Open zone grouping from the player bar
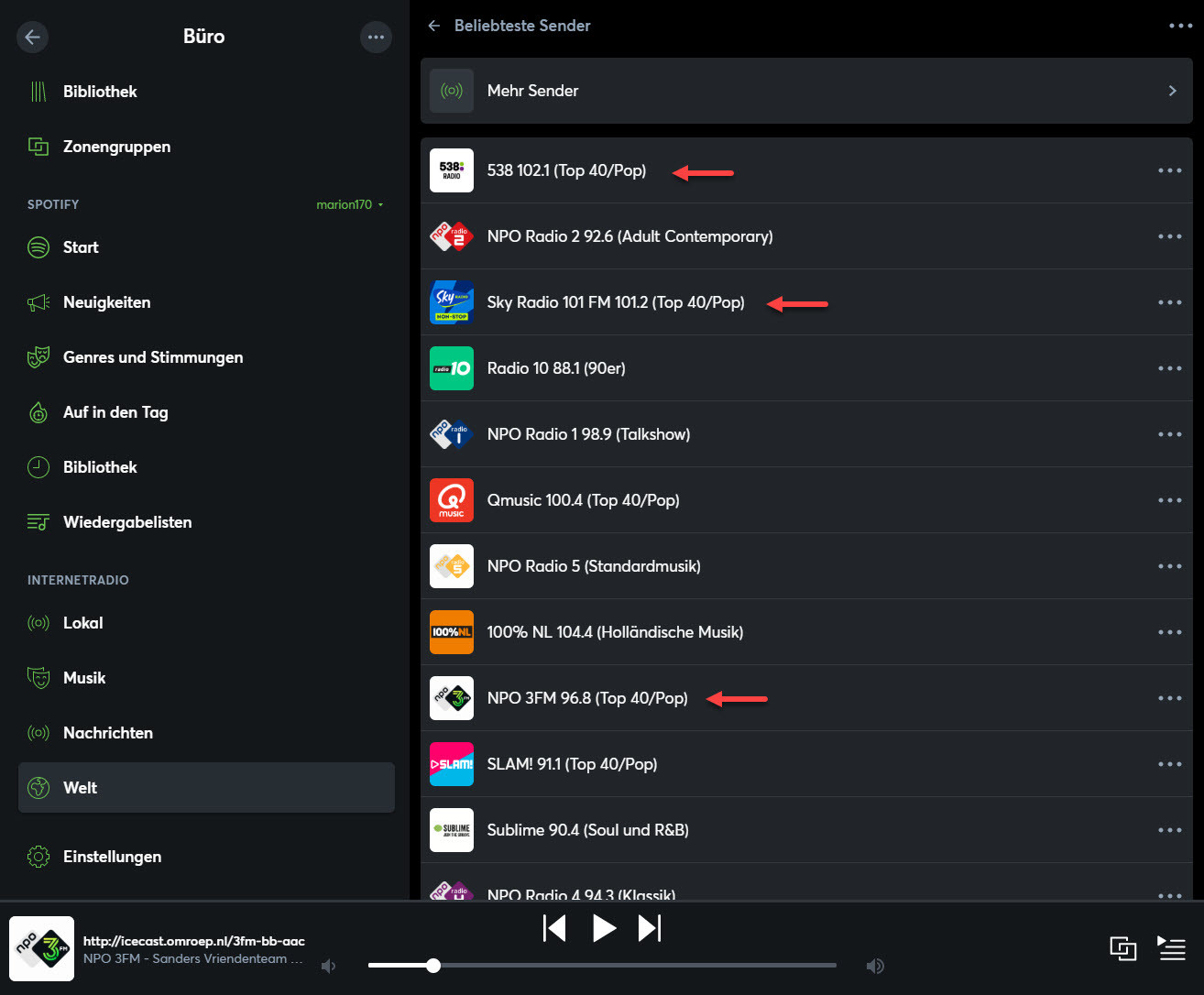Viewport: 1204px width, 995px height. 1122,948
